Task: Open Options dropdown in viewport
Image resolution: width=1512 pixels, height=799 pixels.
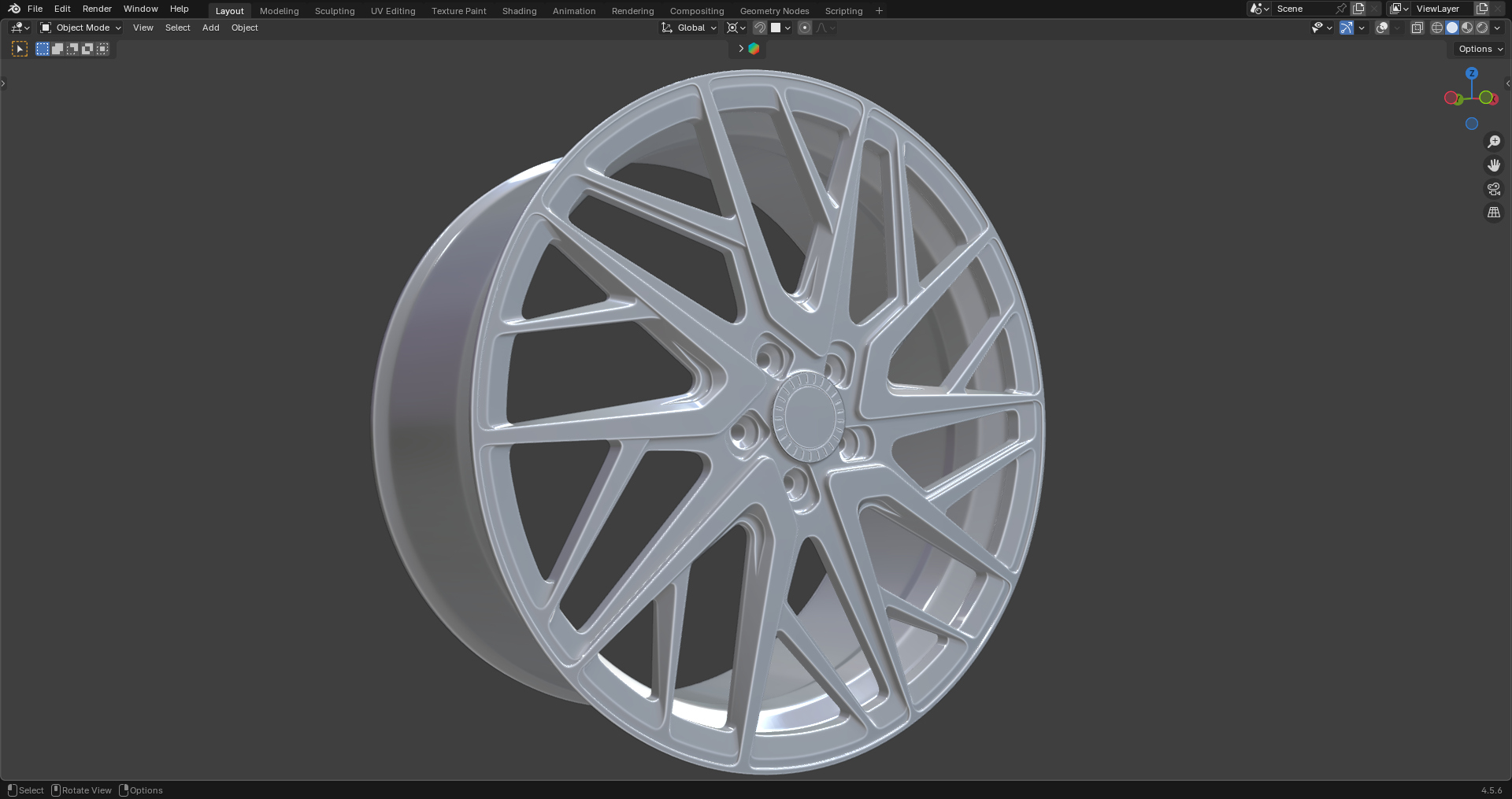Action: (x=1480, y=49)
